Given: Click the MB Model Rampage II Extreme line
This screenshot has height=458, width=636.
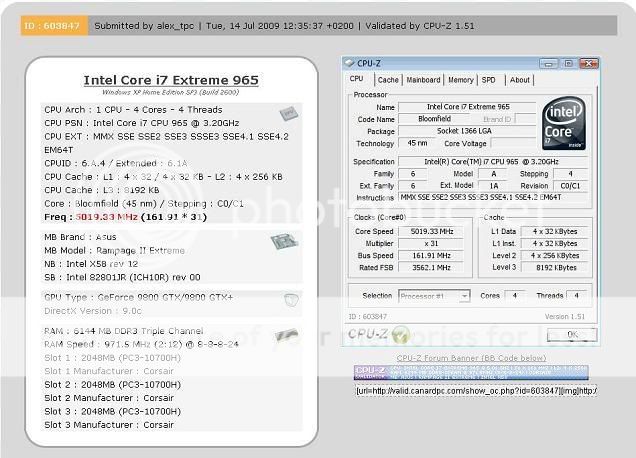Looking at the screenshot, I should click(x=114, y=251).
